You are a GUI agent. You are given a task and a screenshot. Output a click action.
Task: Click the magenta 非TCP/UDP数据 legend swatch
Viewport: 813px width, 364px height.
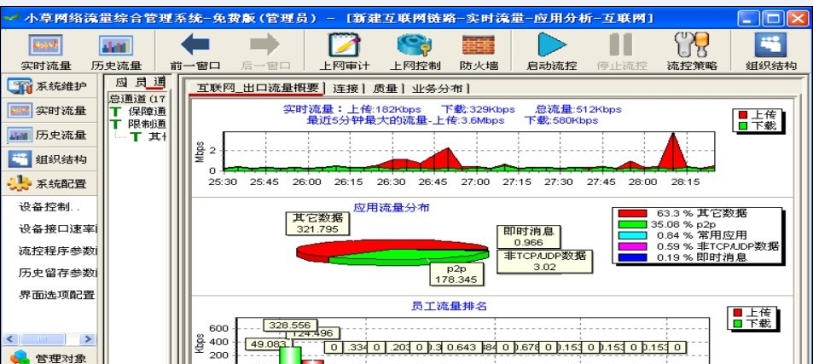[632, 246]
